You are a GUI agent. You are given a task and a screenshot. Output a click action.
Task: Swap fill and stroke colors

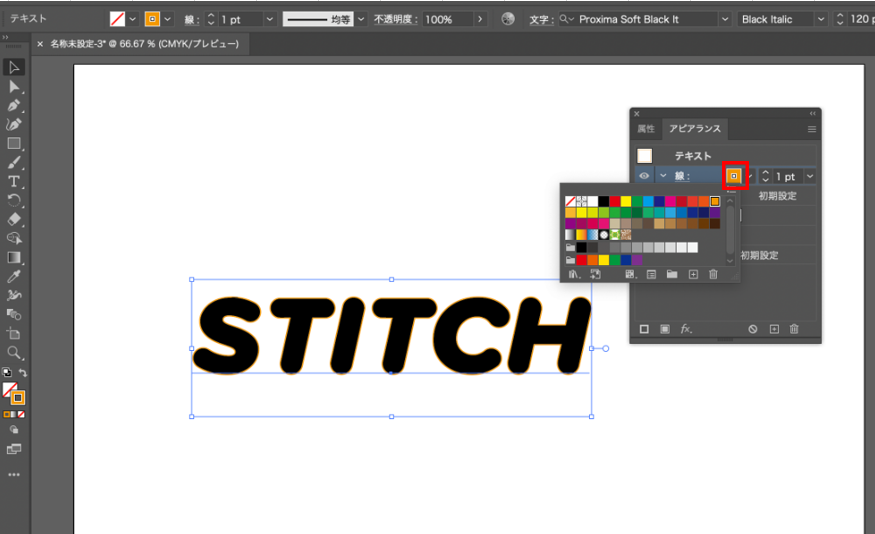[23, 372]
